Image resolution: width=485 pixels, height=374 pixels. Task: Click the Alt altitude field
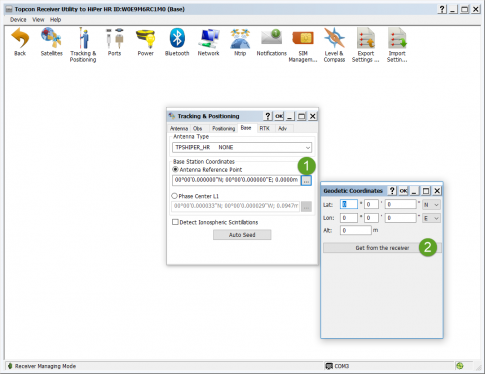(356, 230)
